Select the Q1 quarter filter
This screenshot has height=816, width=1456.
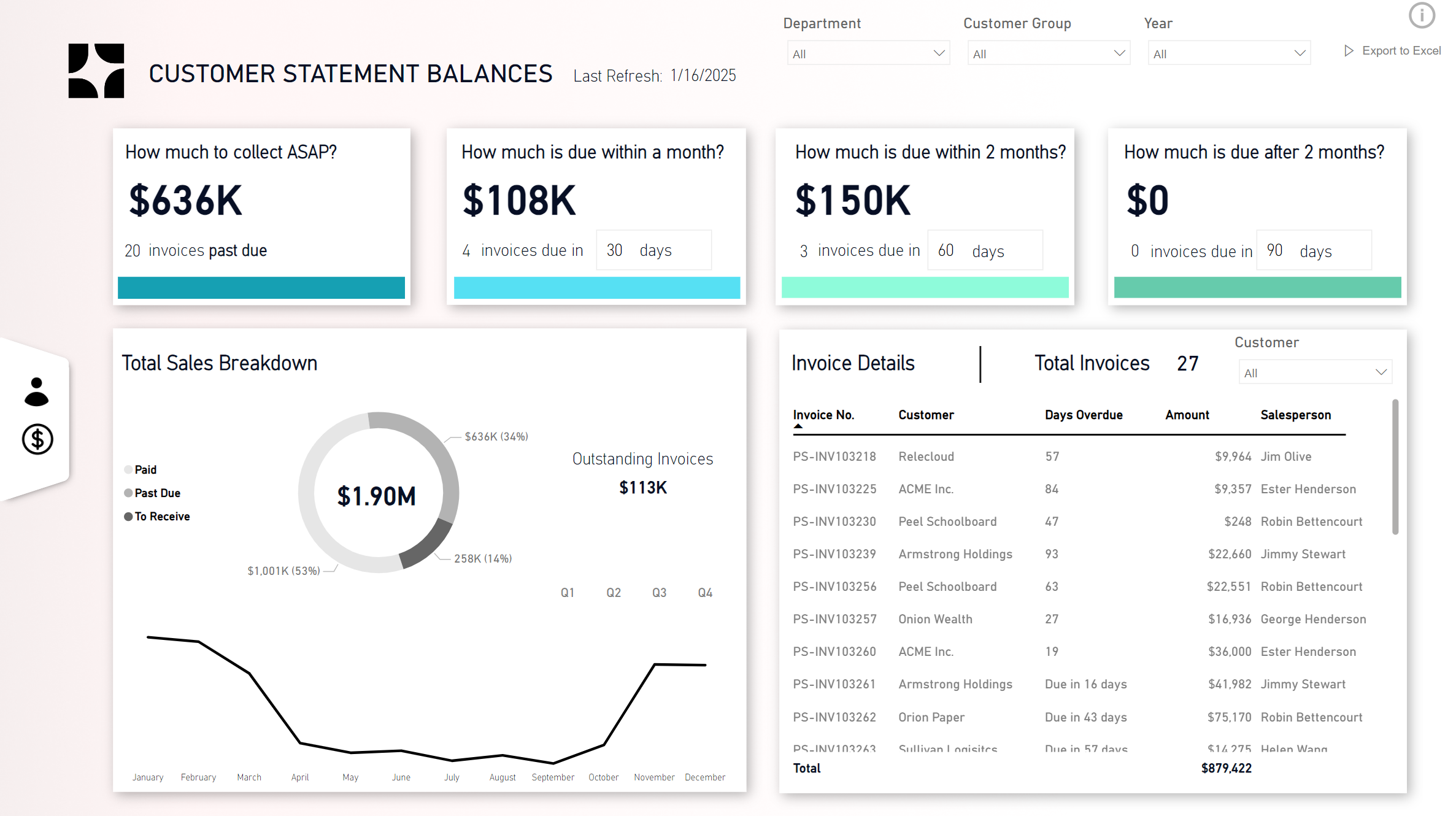tap(568, 593)
